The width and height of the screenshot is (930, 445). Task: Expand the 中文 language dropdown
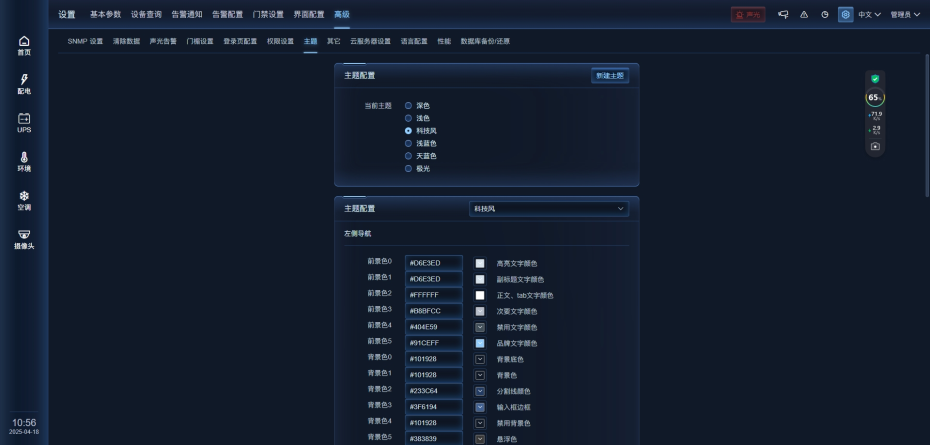coord(869,14)
